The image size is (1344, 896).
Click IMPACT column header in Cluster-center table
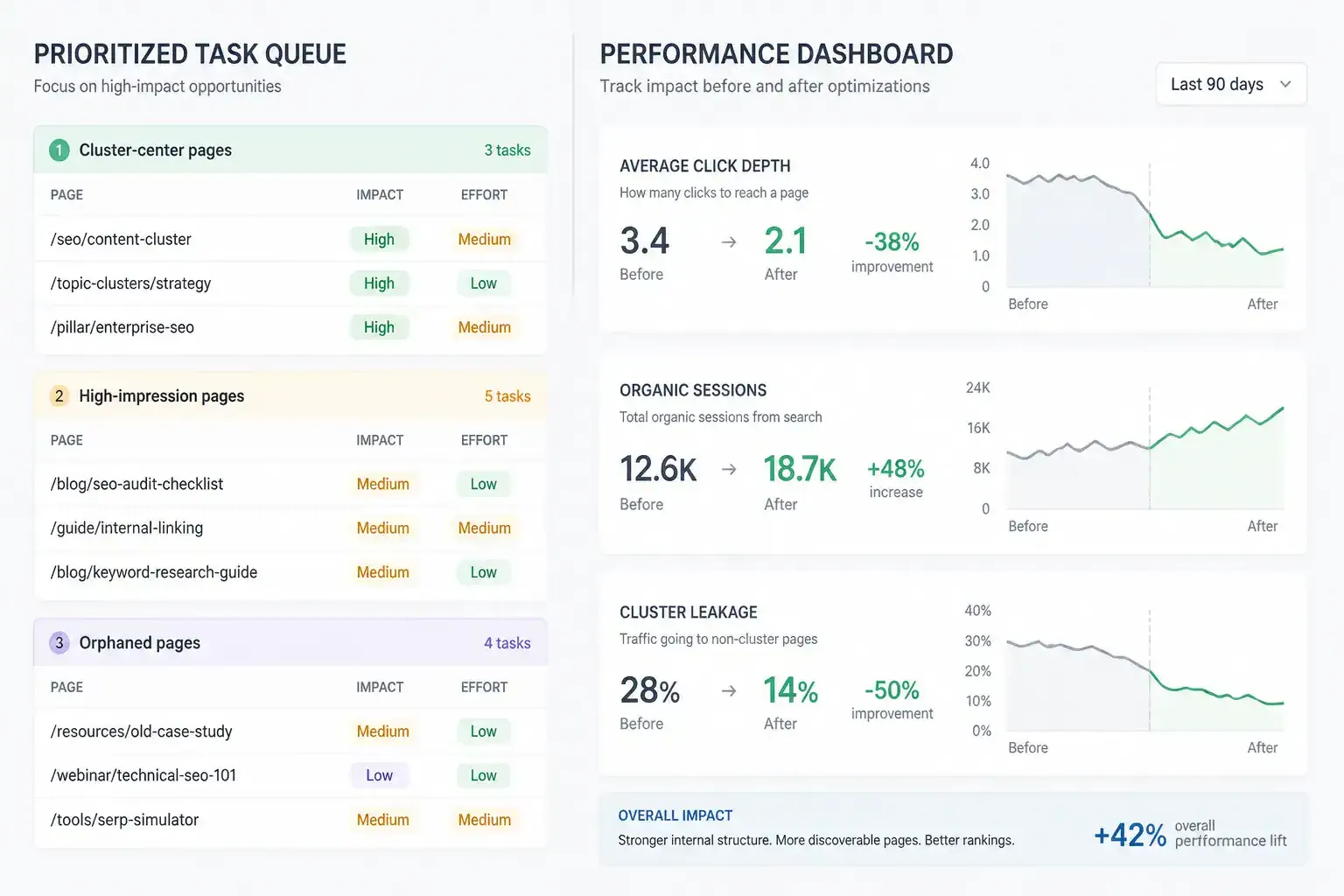[380, 195]
